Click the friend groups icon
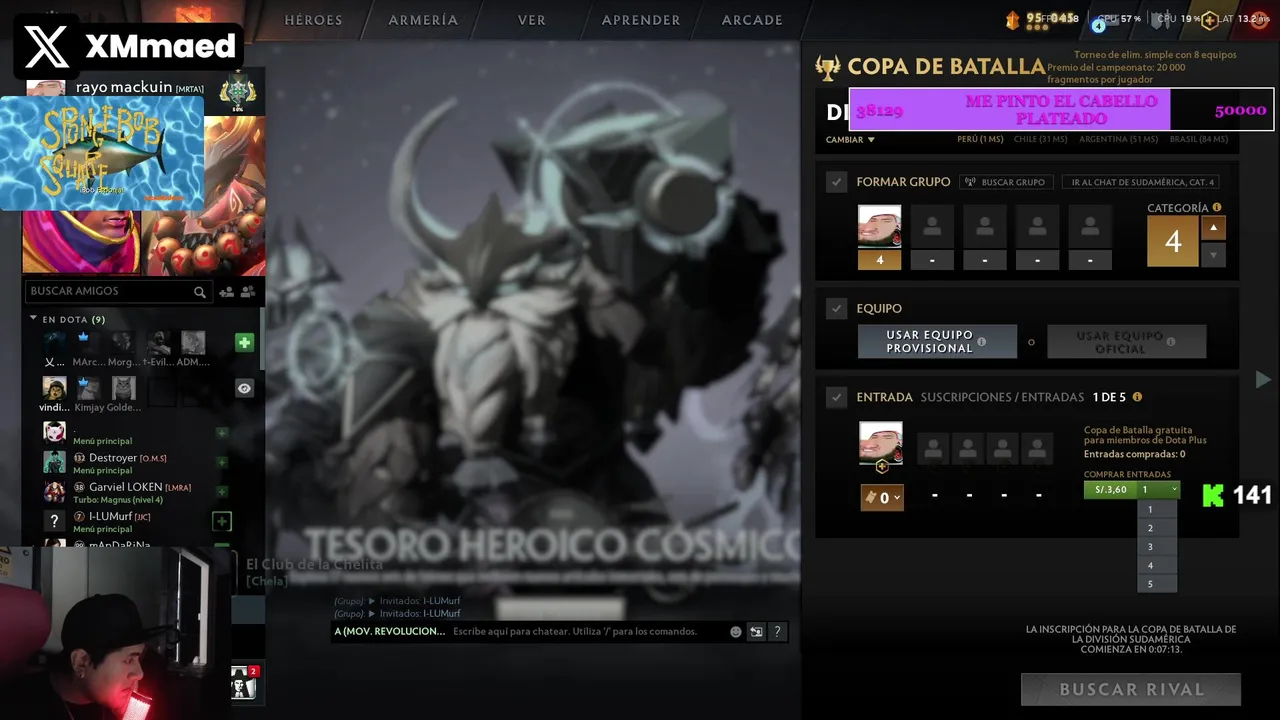Image resolution: width=1280 pixels, height=720 pixels. pyautogui.click(x=248, y=292)
